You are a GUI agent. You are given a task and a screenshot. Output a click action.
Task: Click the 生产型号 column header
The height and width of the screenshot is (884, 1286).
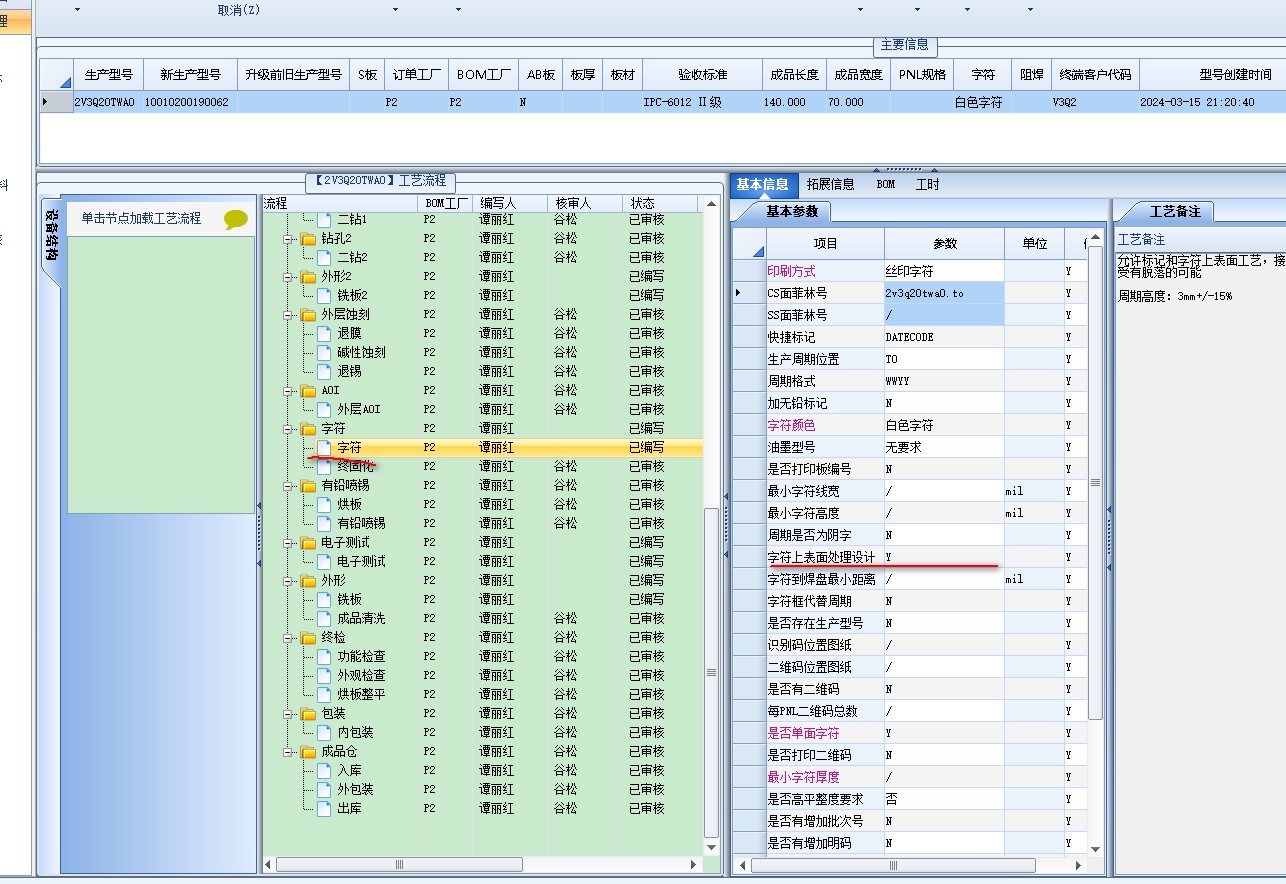pos(108,75)
